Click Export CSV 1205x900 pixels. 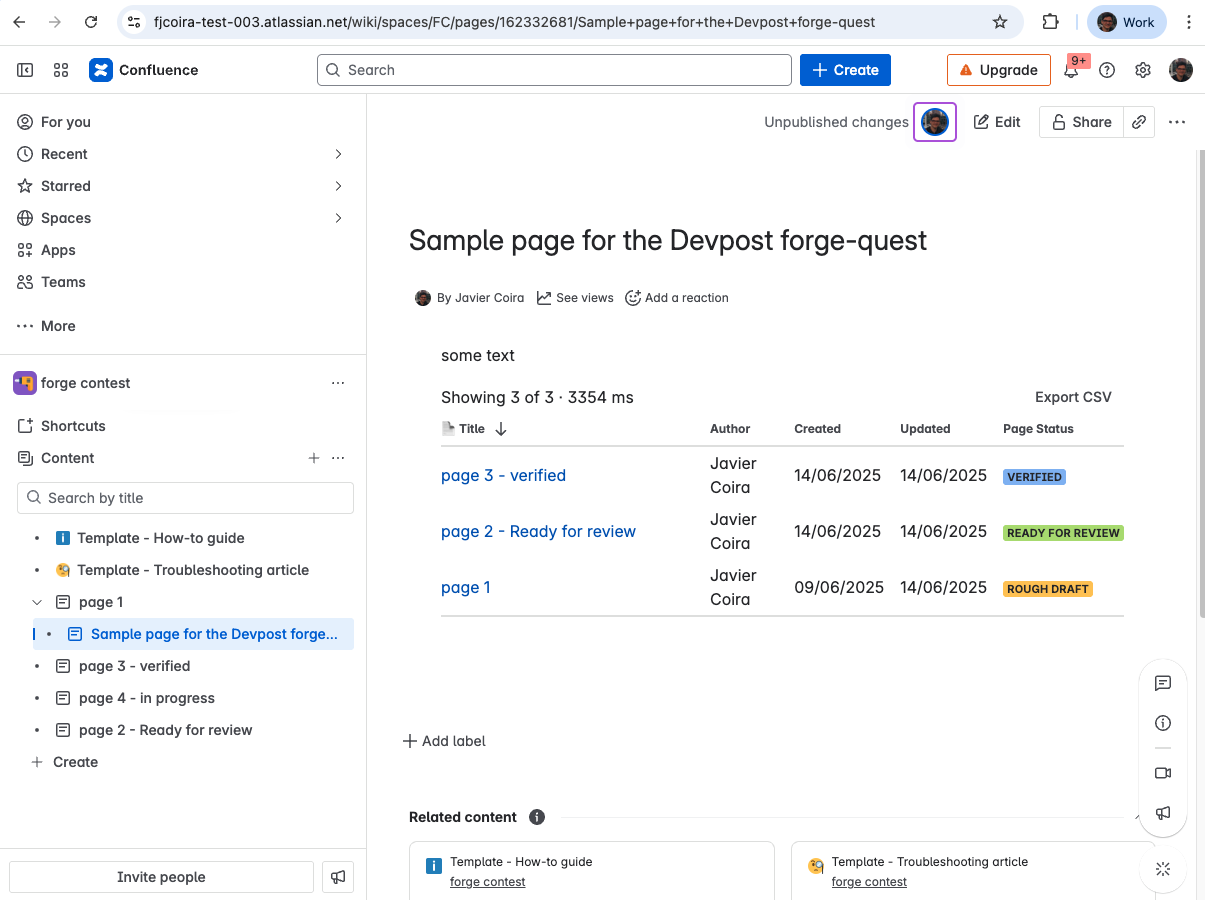pos(1073,397)
